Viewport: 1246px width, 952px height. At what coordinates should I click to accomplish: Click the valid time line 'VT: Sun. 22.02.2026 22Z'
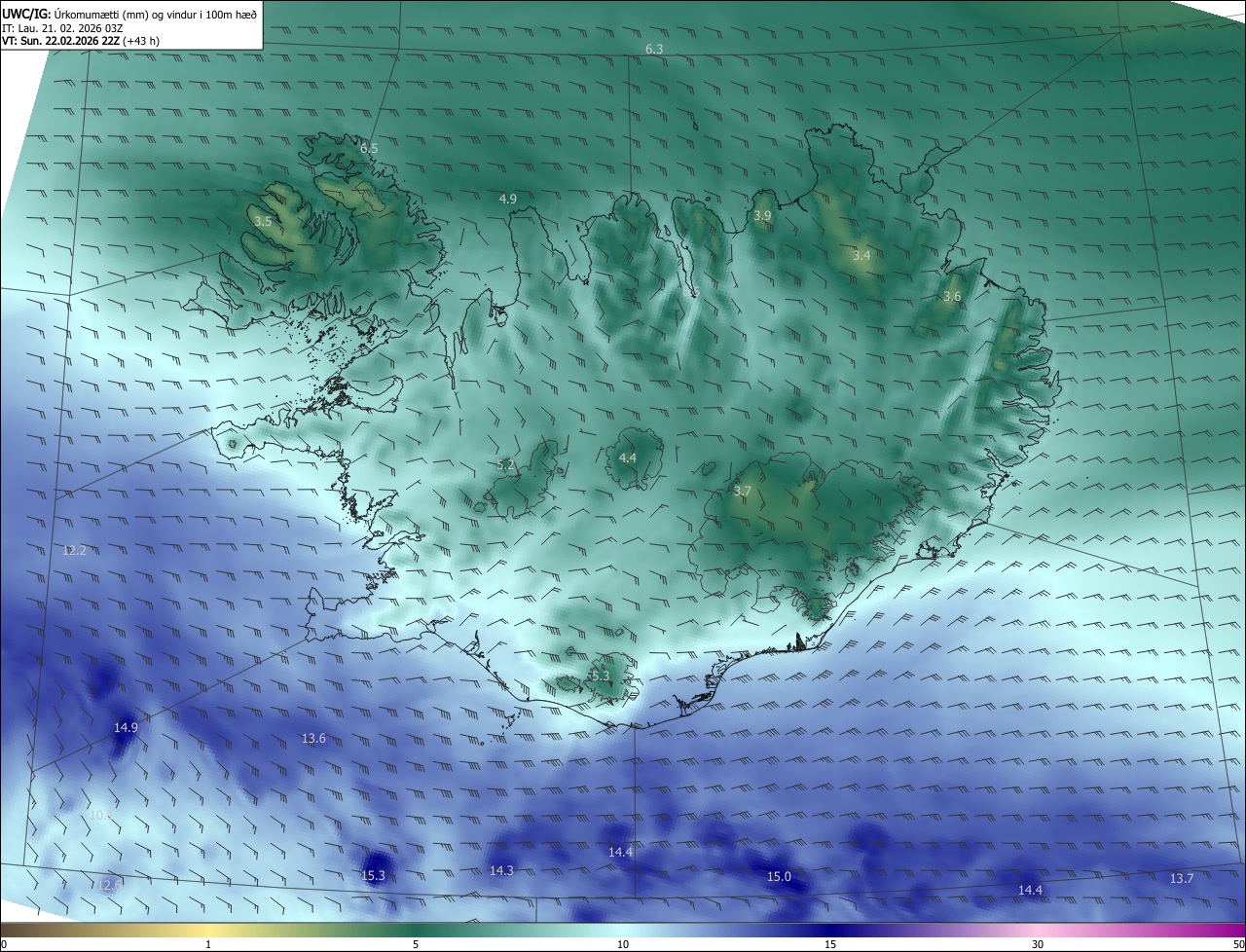pos(61,41)
